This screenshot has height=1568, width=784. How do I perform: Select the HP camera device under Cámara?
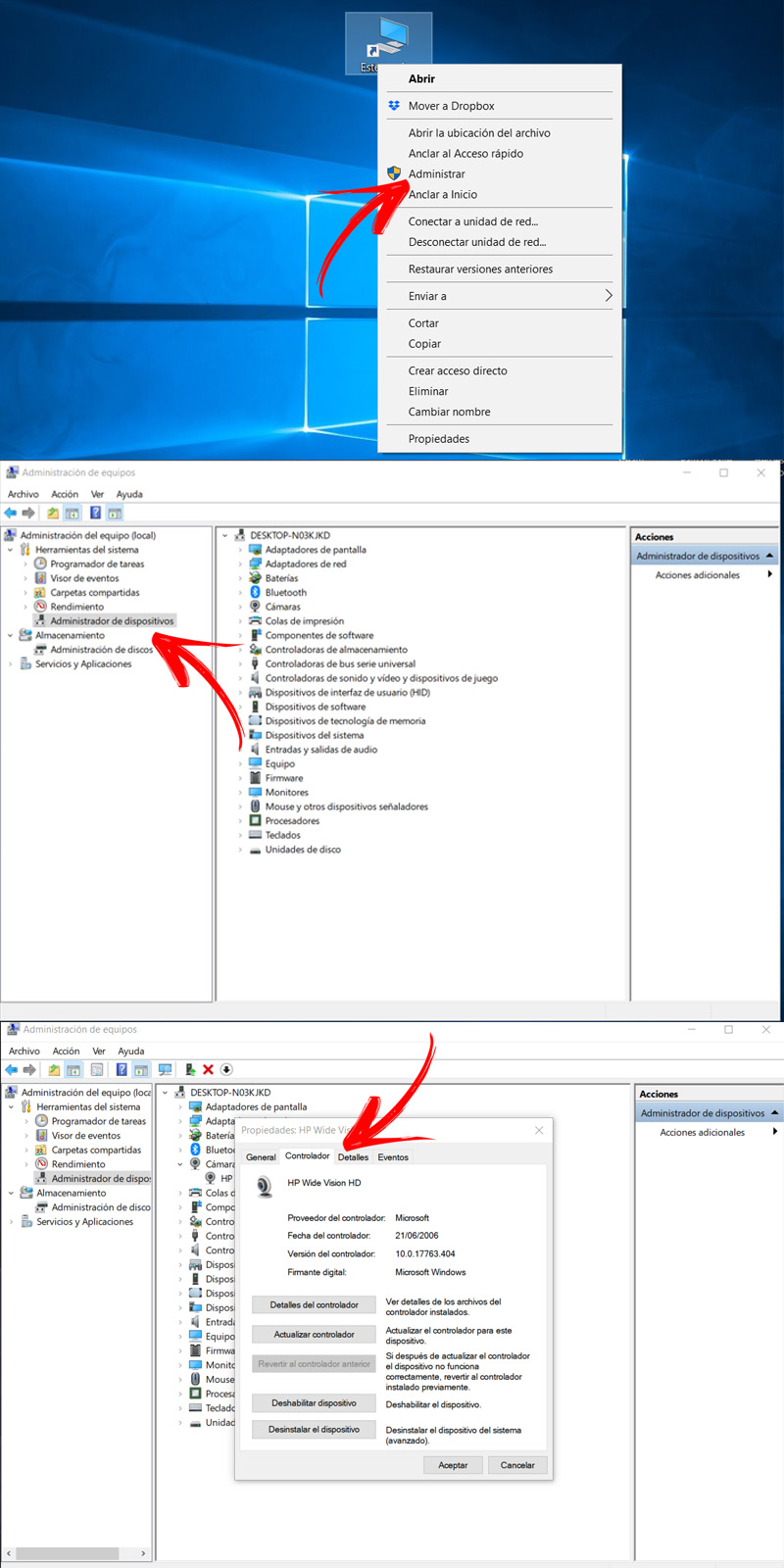(219, 1178)
